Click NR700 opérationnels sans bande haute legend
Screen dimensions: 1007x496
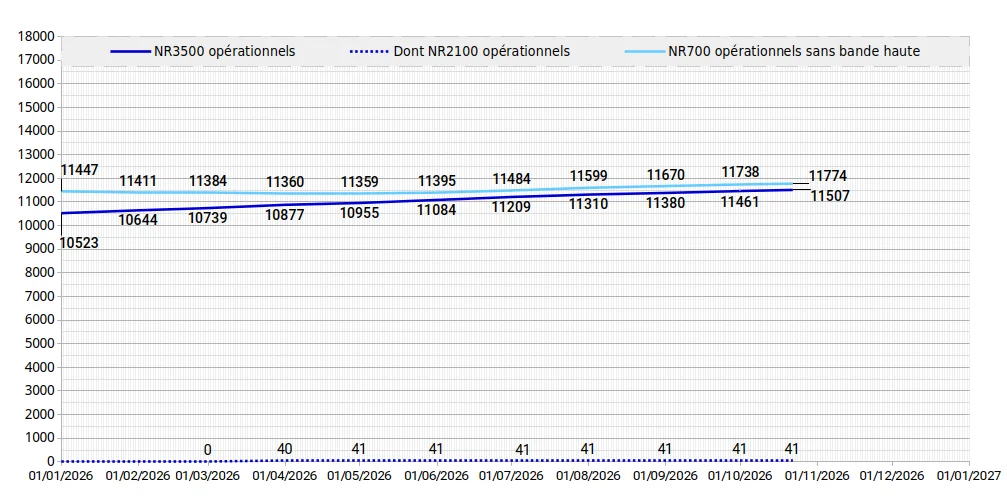tap(773, 51)
